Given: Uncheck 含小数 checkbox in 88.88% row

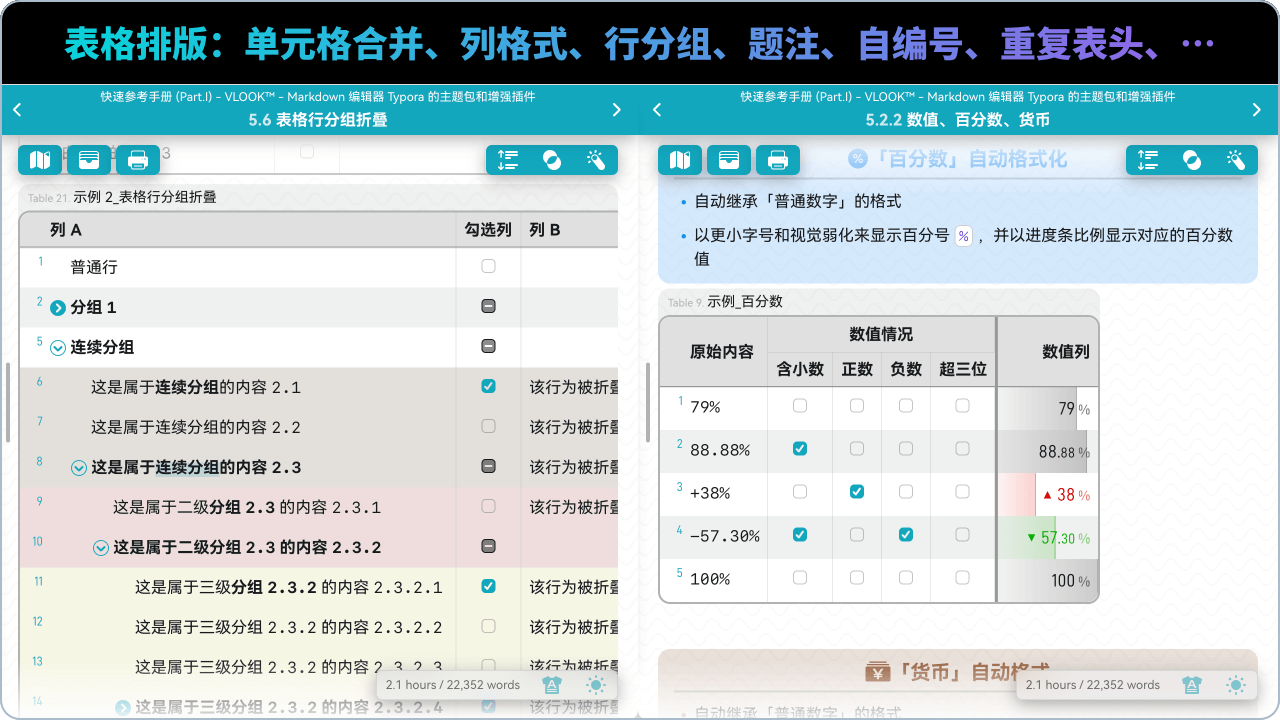Looking at the screenshot, I should coord(800,449).
